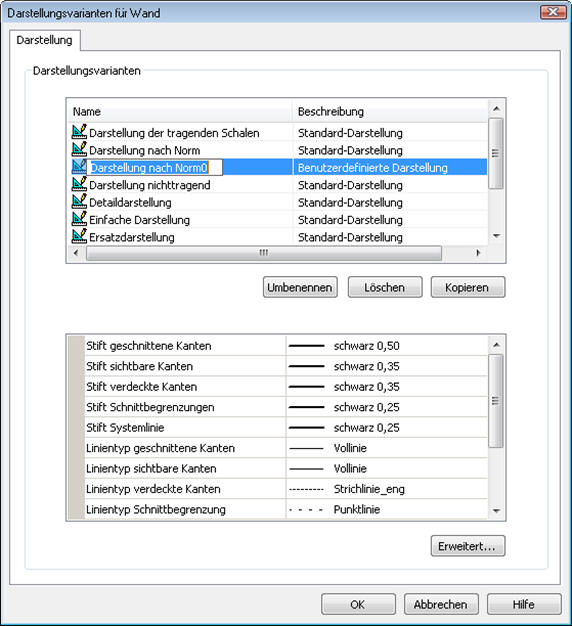The width and height of the screenshot is (572, 626).
Task: Click the Beschreibung column header
Action: (390, 111)
